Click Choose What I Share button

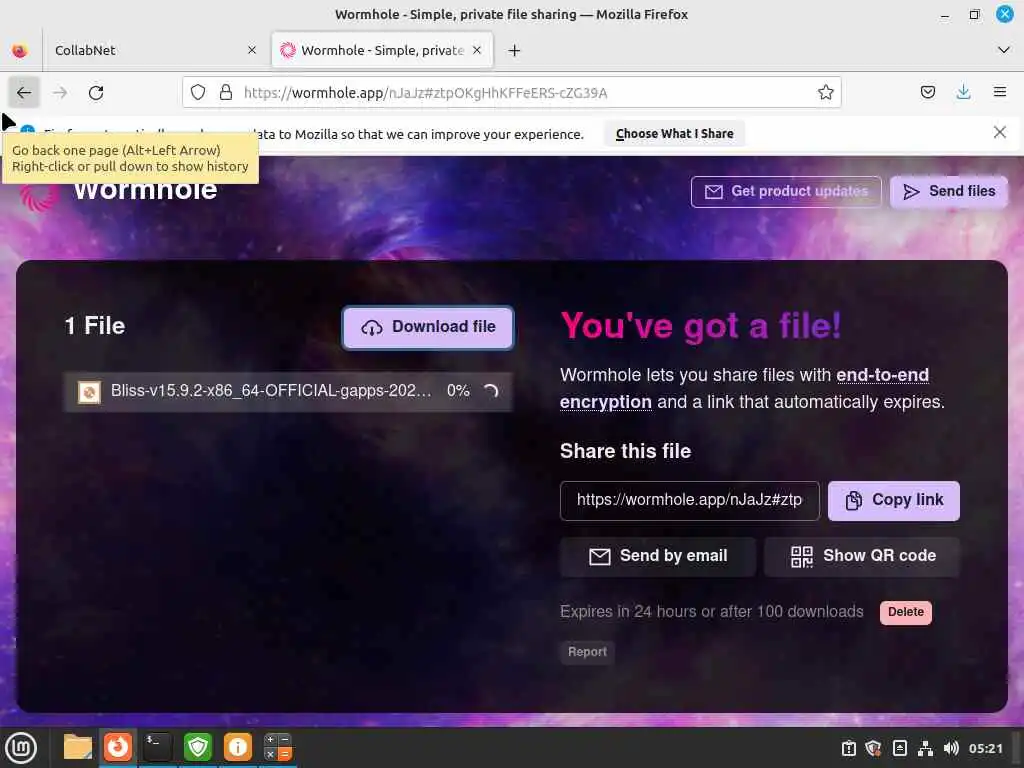point(675,134)
